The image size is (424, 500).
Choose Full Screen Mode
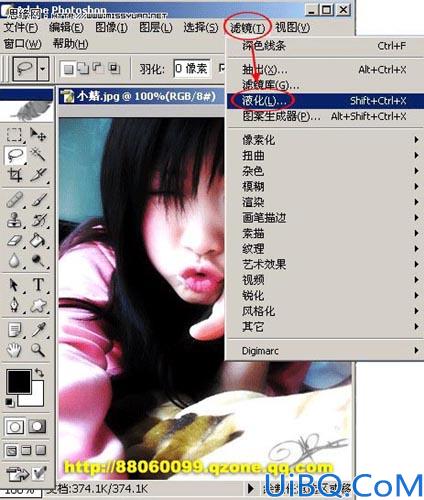pos(41,451)
